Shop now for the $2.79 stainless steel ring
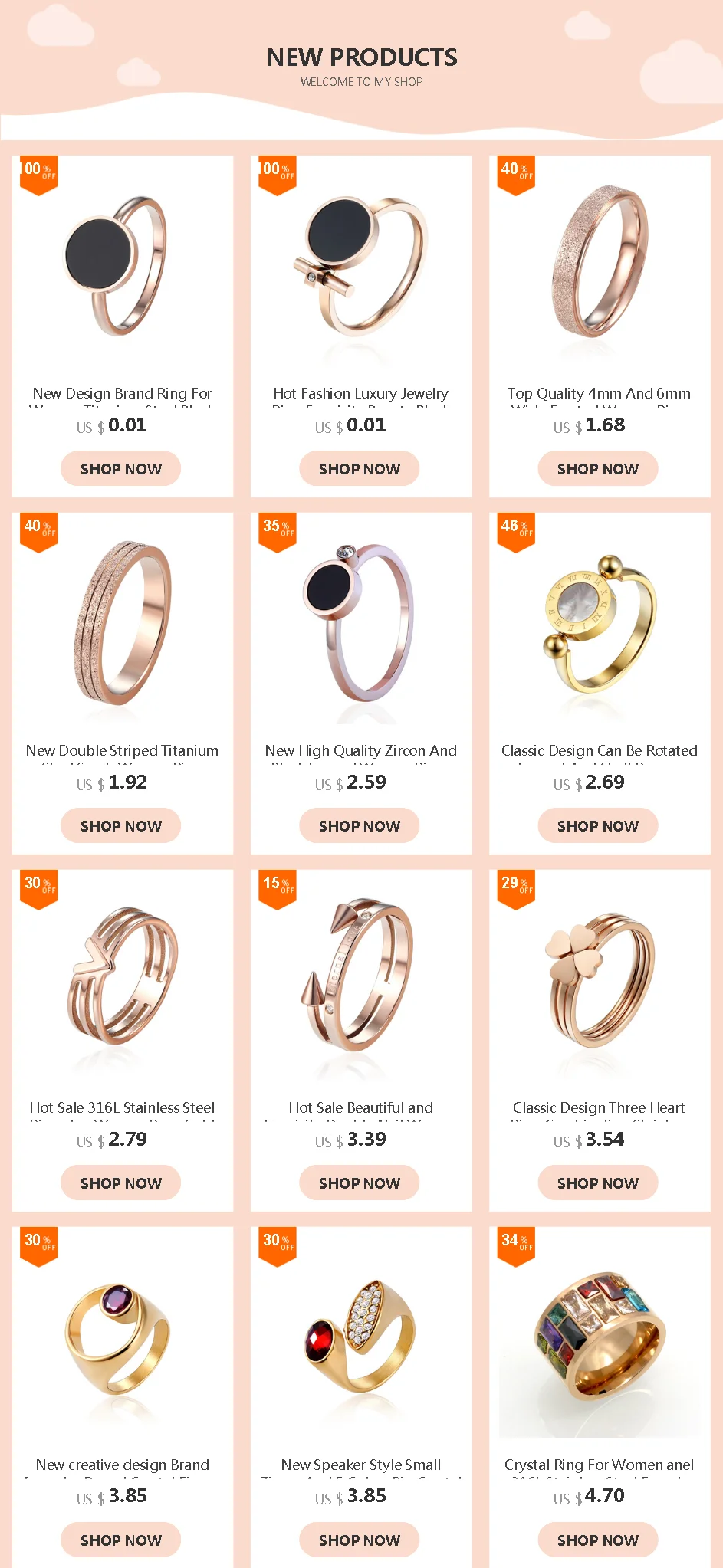 (x=121, y=1183)
